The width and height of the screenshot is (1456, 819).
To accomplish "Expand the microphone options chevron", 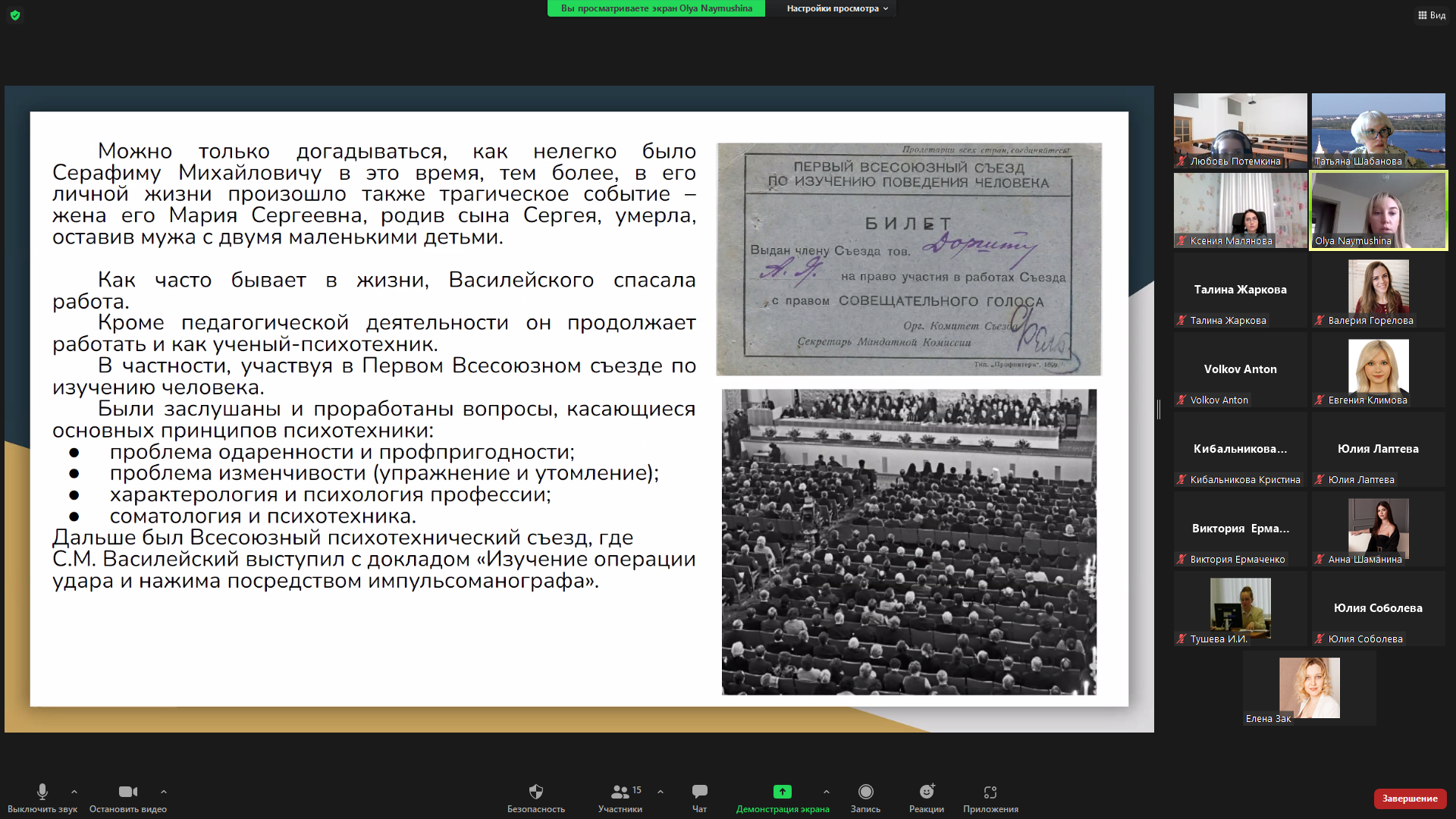I will coord(74,792).
